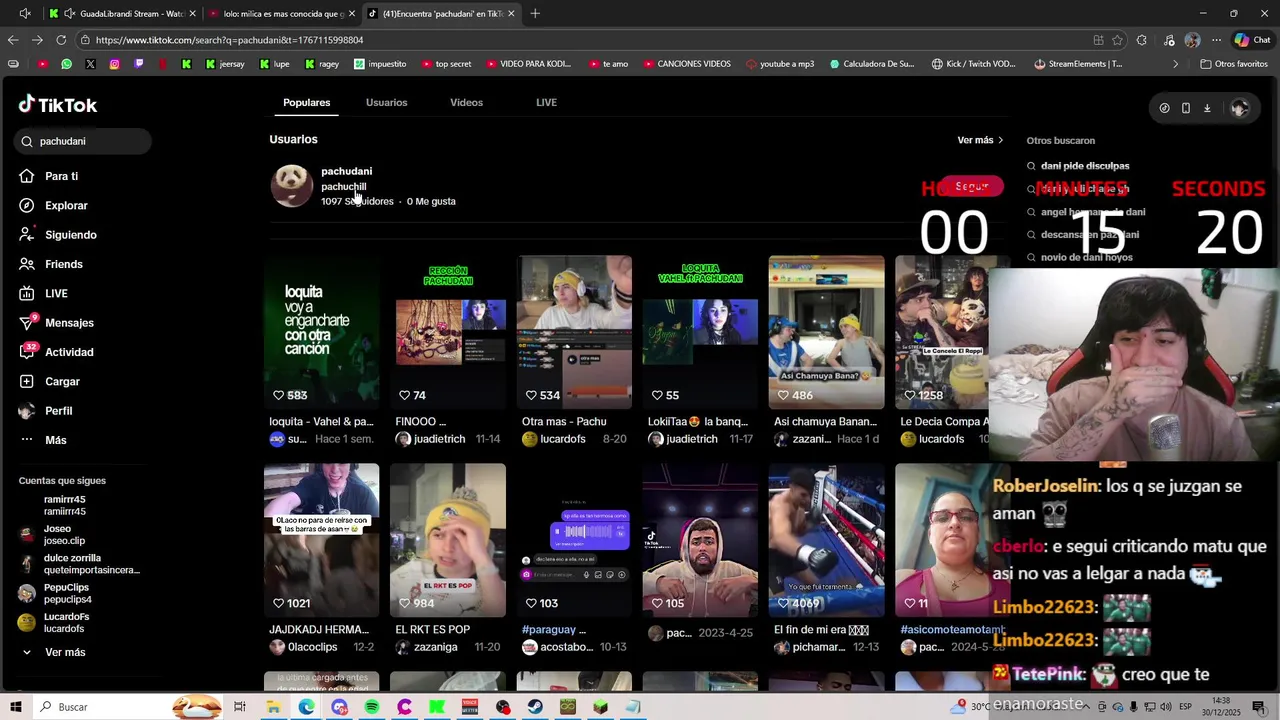Open Otros favoritos folder
1280x720 pixels.
[x=1233, y=64]
